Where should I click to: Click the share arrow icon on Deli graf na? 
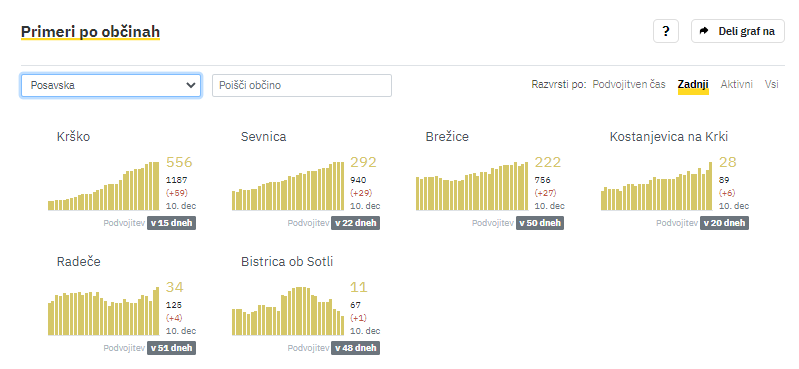pyautogui.click(x=704, y=31)
